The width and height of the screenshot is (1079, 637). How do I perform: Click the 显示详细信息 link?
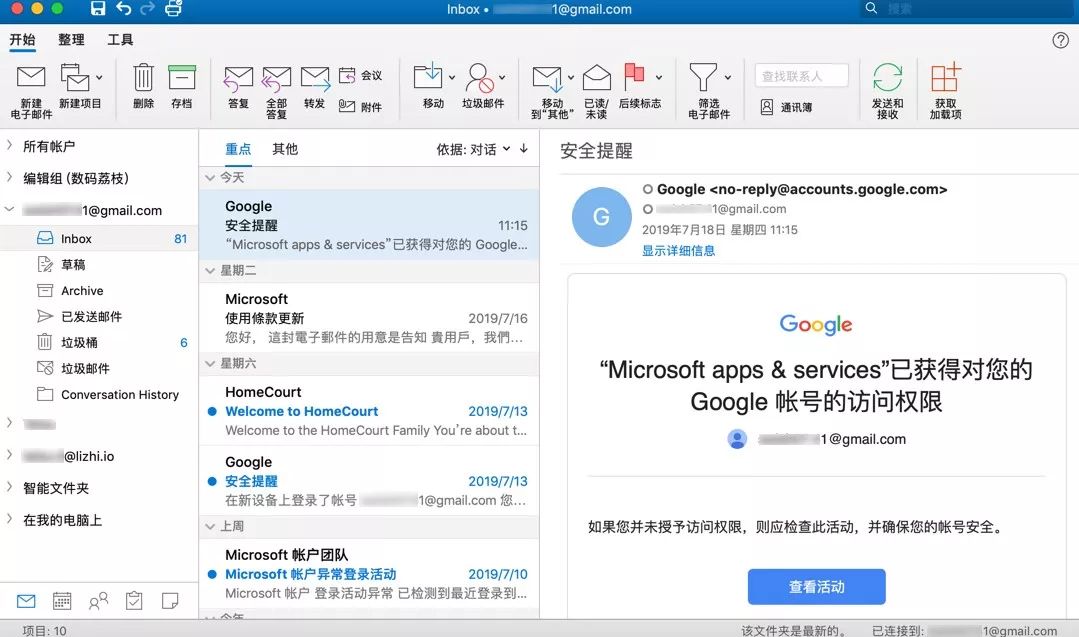click(679, 250)
